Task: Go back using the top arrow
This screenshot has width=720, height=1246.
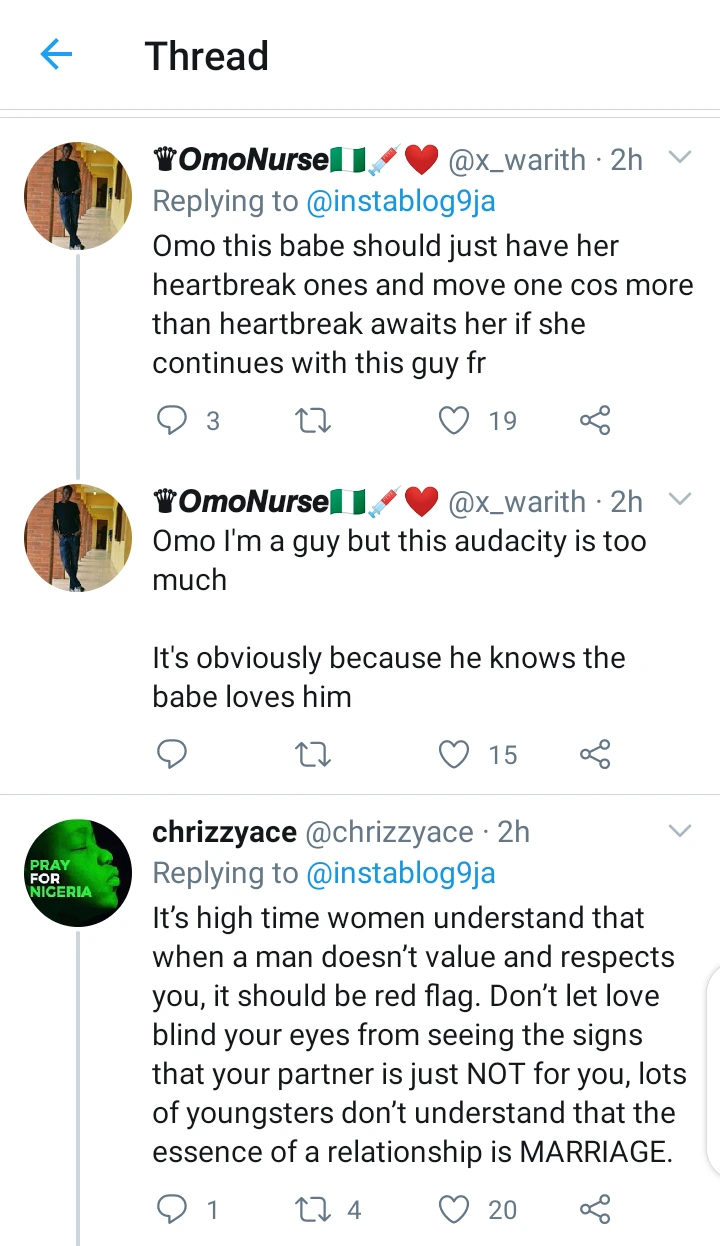Action: coord(57,55)
